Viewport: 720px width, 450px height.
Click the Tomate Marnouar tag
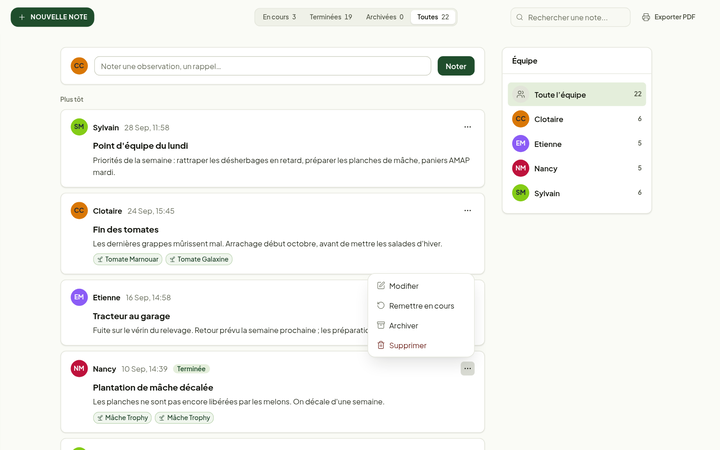pyautogui.click(x=128, y=259)
